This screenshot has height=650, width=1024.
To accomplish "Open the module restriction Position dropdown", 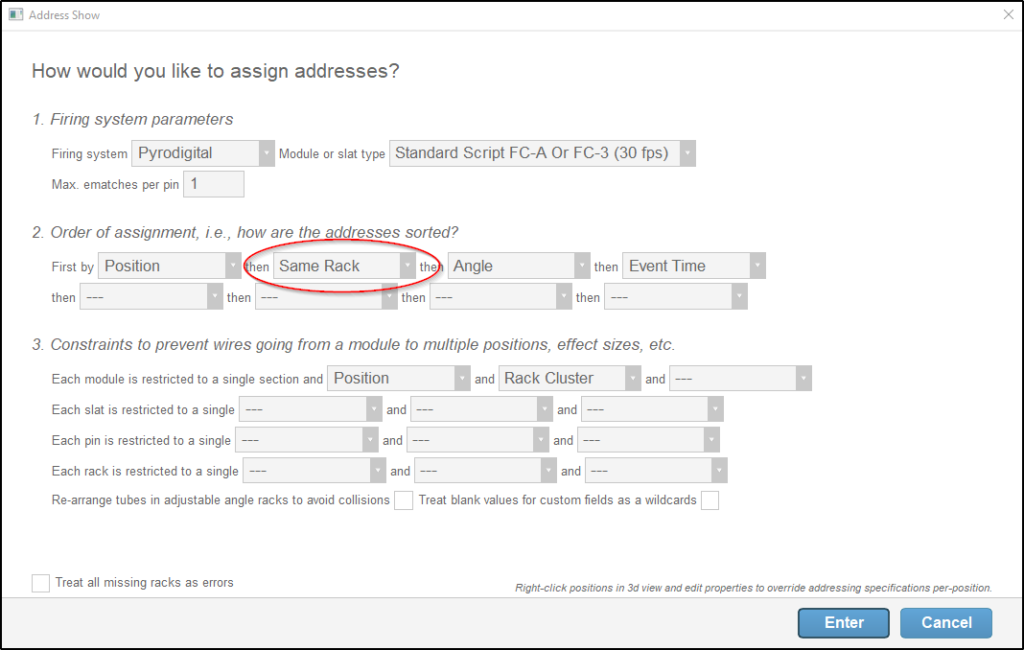I will 462,378.
